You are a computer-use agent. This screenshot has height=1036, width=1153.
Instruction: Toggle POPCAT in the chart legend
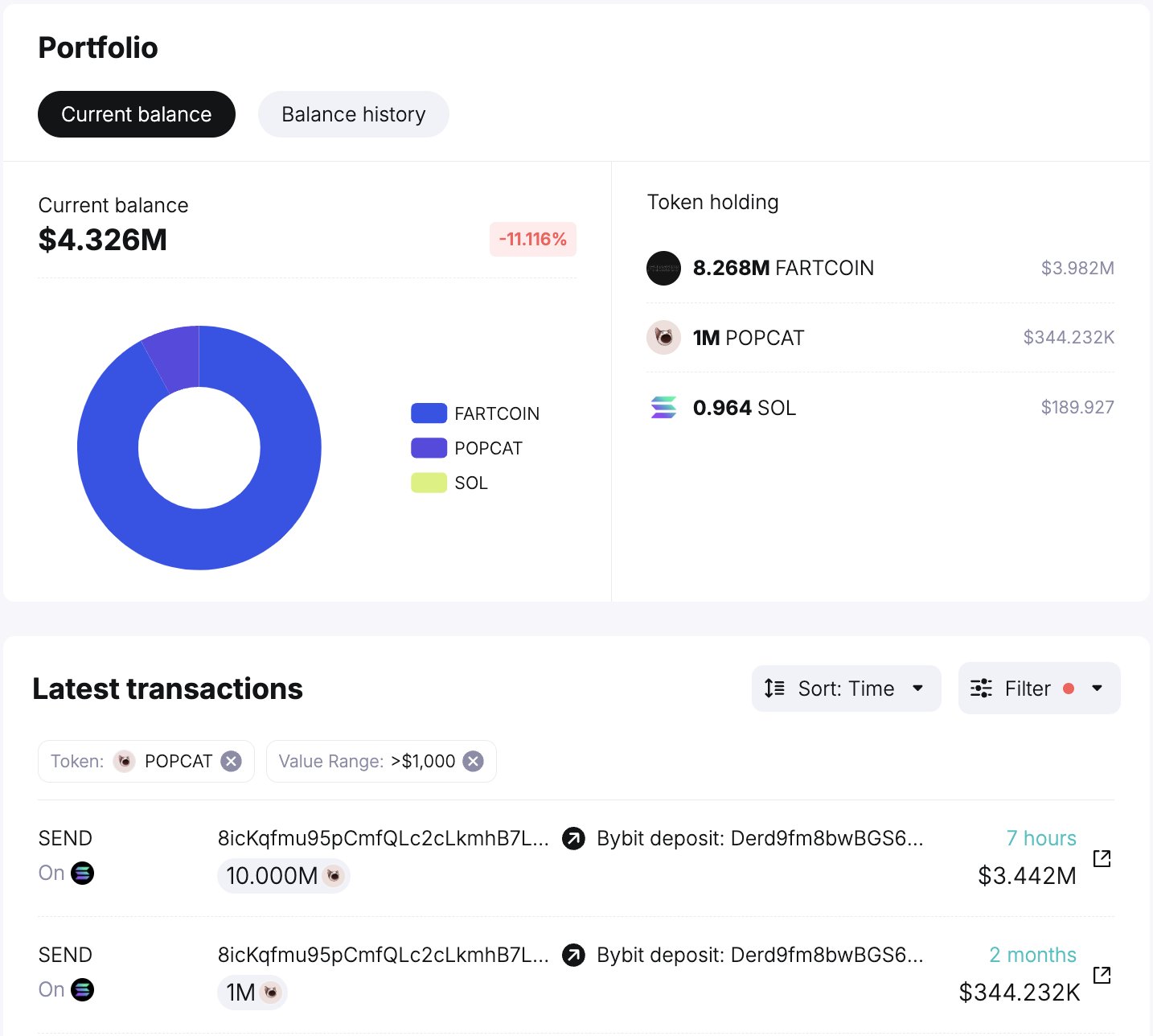[x=466, y=448]
